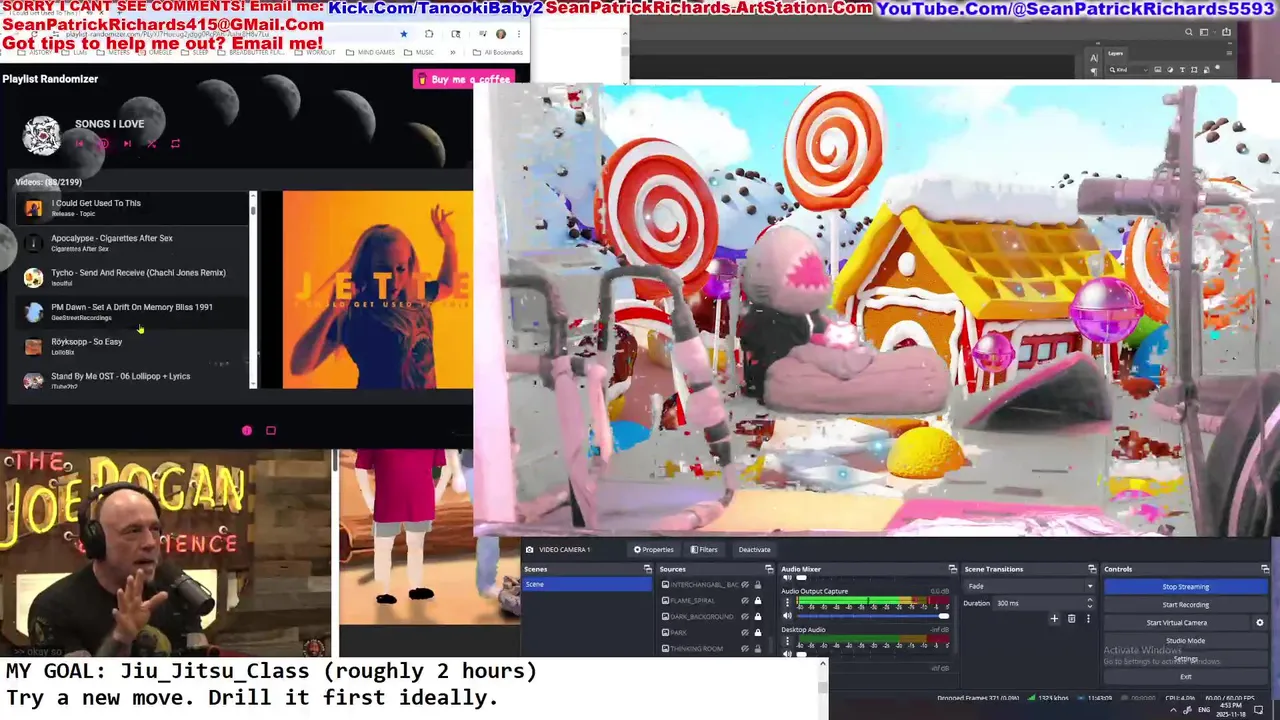Open OBS source Filters button
The width and height of the screenshot is (1280, 720).
(704, 549)
